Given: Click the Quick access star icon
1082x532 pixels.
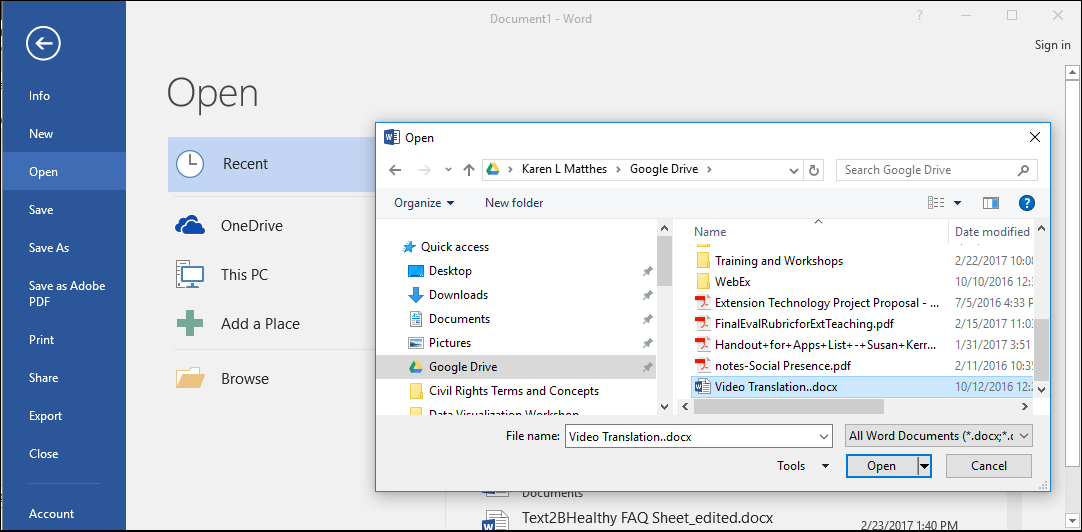Looking at the screenshot, I should [409, 247].
